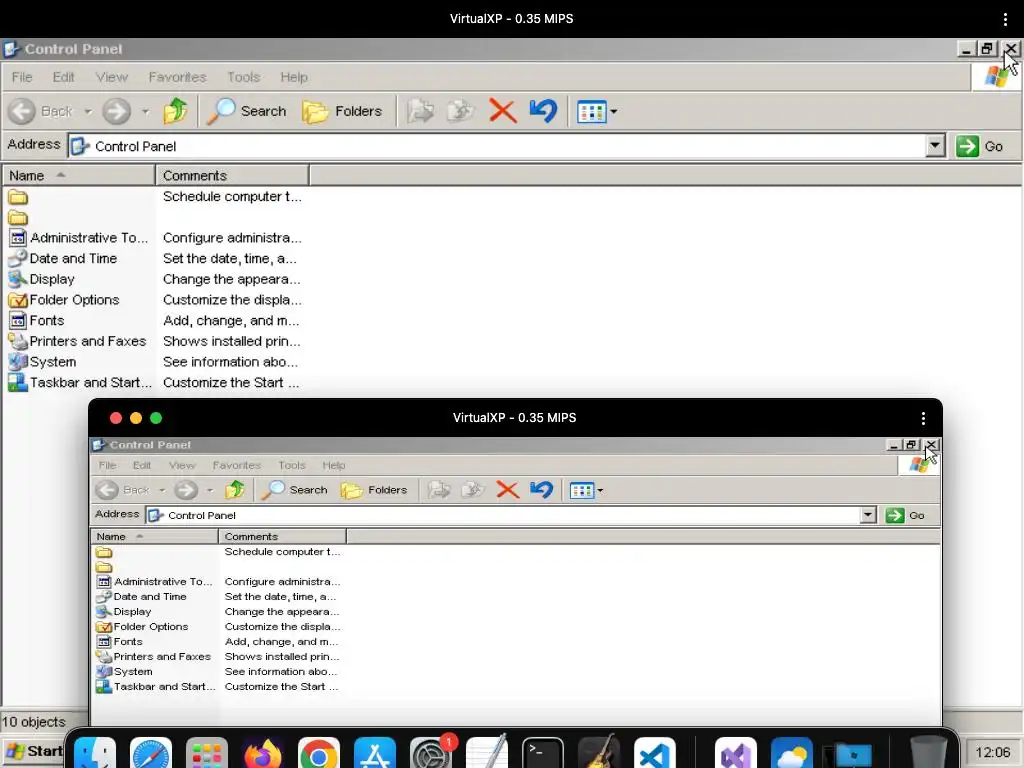This screenshot has height=768, width=1024.
Task: Open three-dot menu of front VirtualXP window
Action: (923, 418)
